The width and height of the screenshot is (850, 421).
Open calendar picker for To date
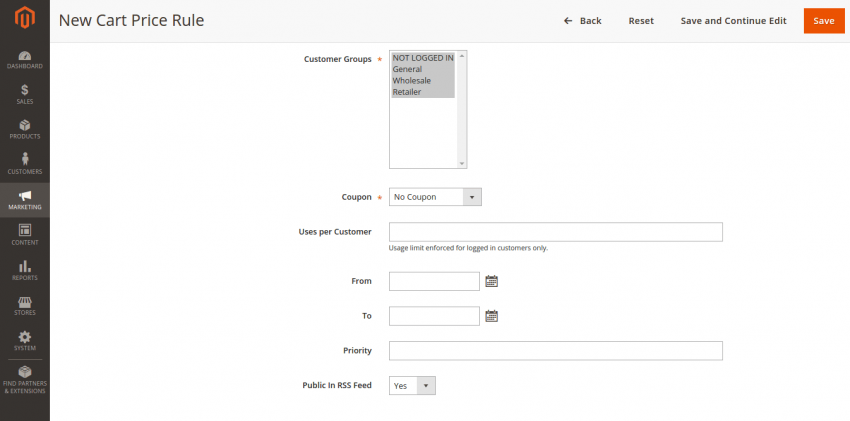(x=491, y=316)
